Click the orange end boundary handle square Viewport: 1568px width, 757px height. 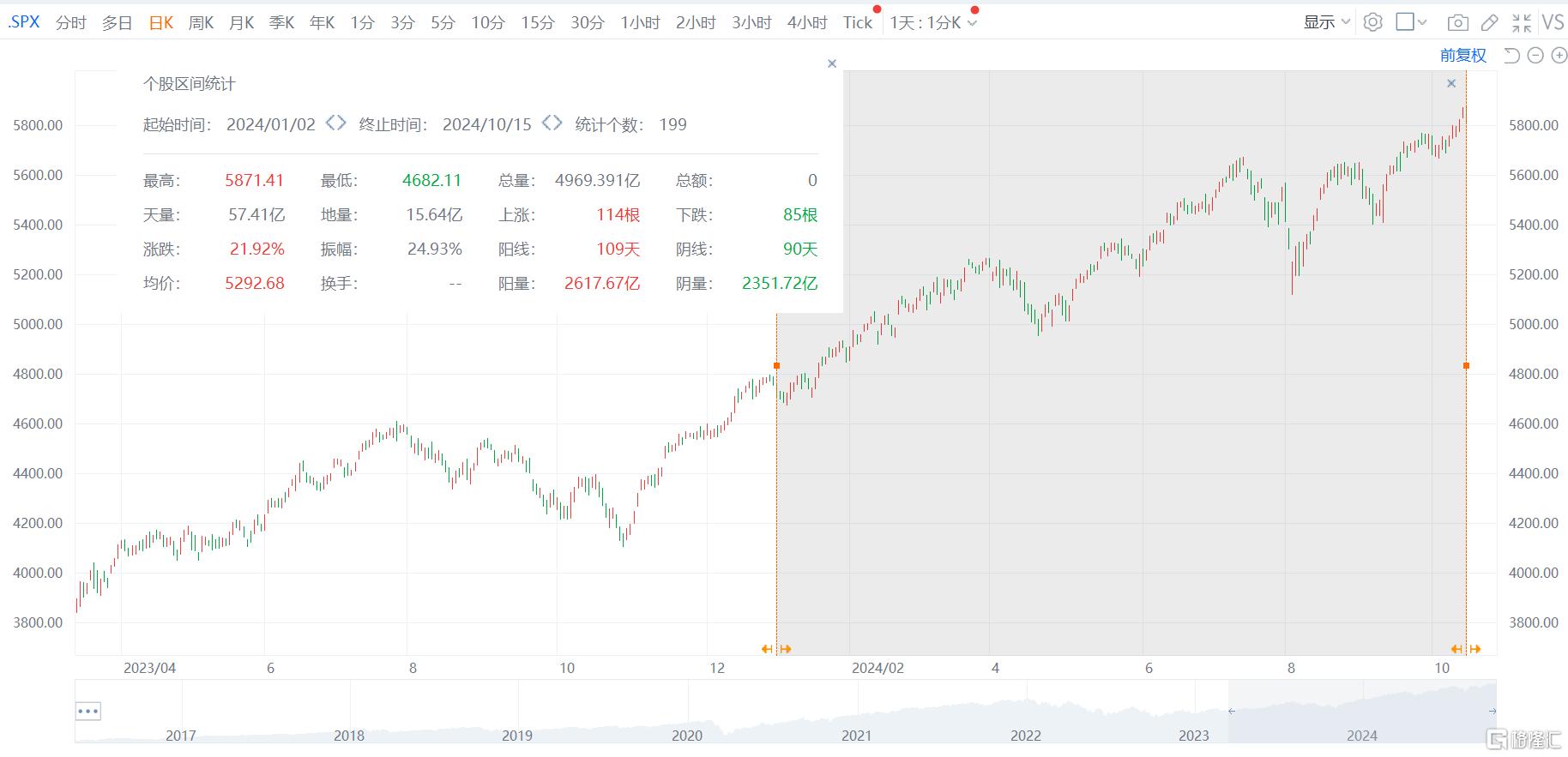click(1466, 366)
